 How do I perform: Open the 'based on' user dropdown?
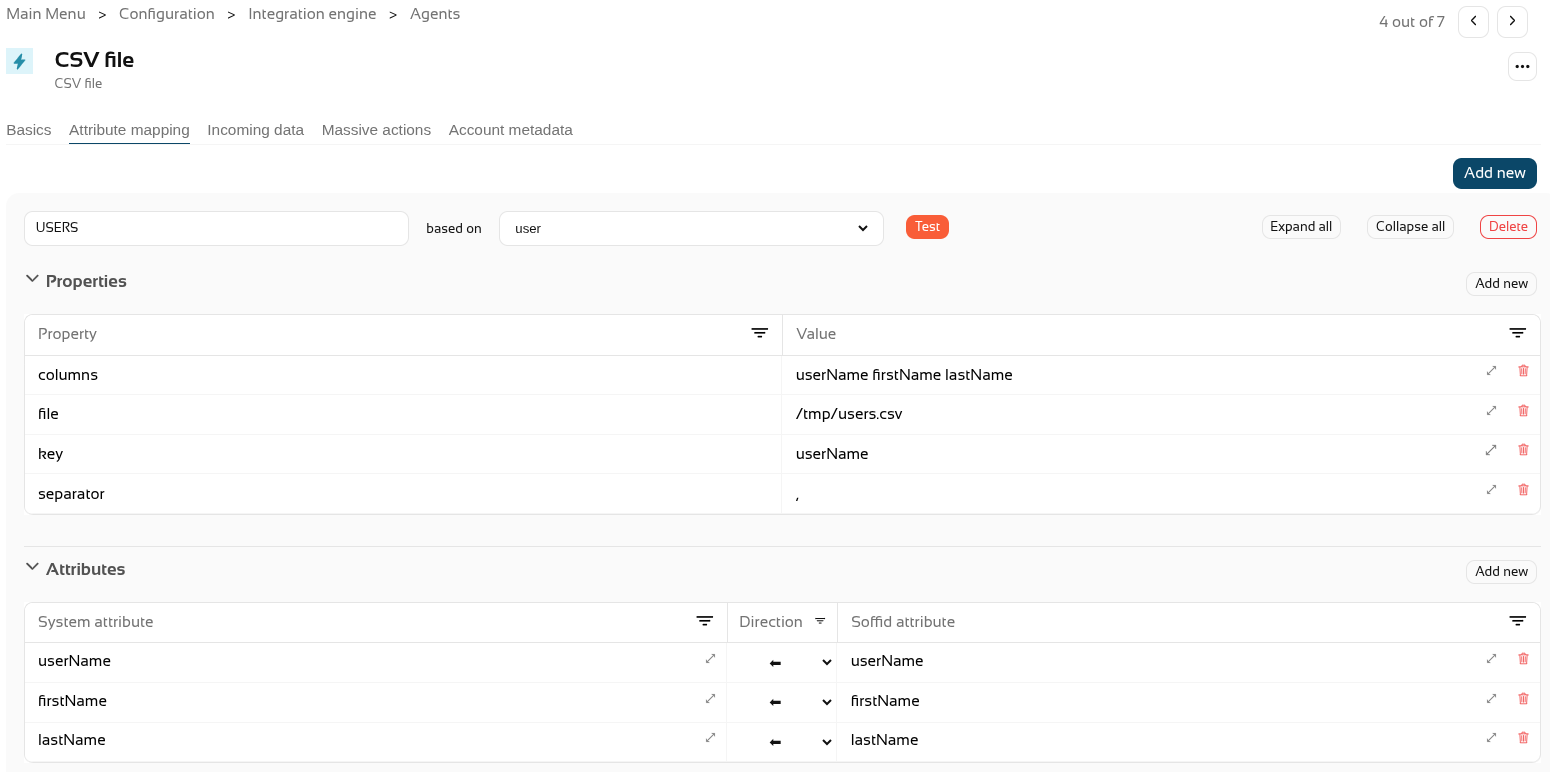[691, 228]
